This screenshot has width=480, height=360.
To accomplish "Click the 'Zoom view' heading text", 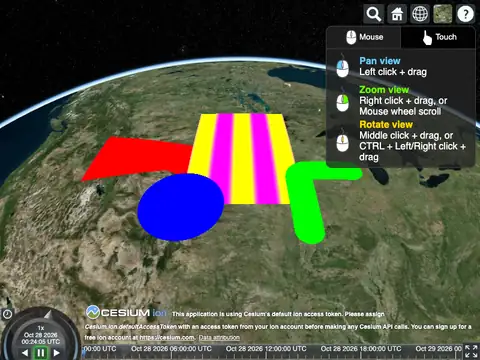I will [384, 90].
